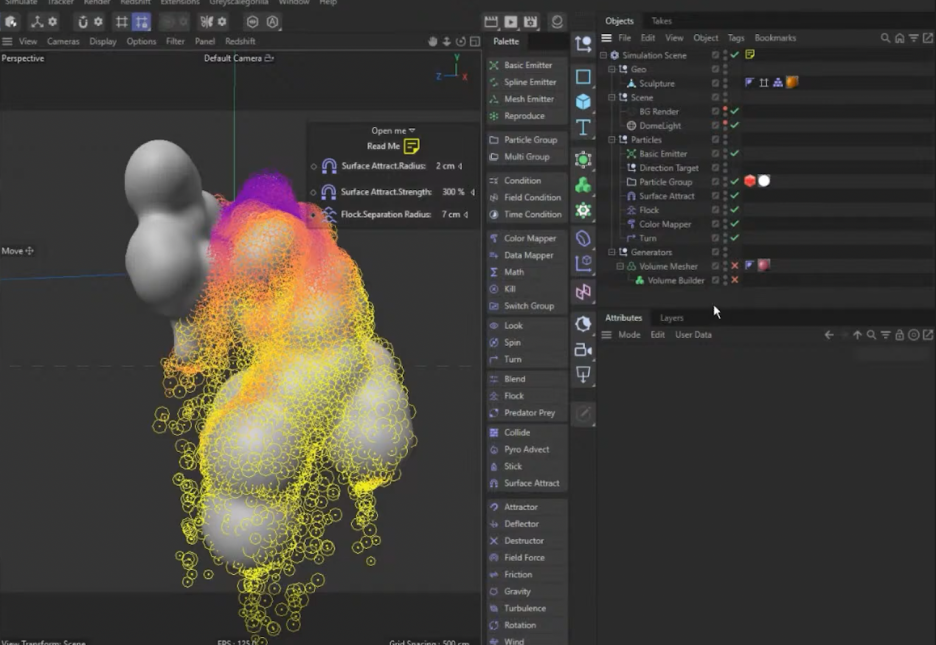Adjust Surface Attract Strength stepper arrow
936x645 pixels.
(x=473, y=192)
